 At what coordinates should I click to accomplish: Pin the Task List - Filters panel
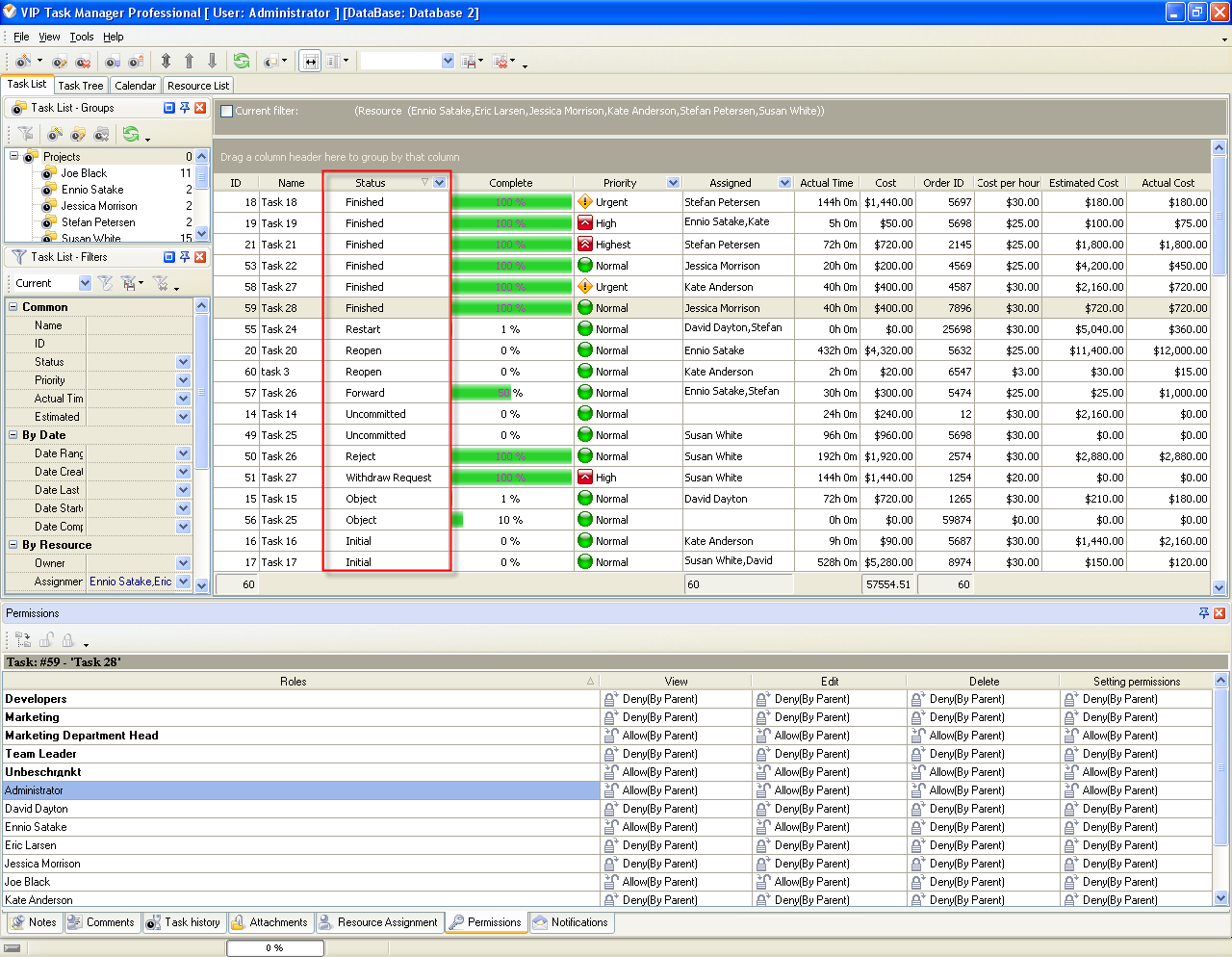184,257
